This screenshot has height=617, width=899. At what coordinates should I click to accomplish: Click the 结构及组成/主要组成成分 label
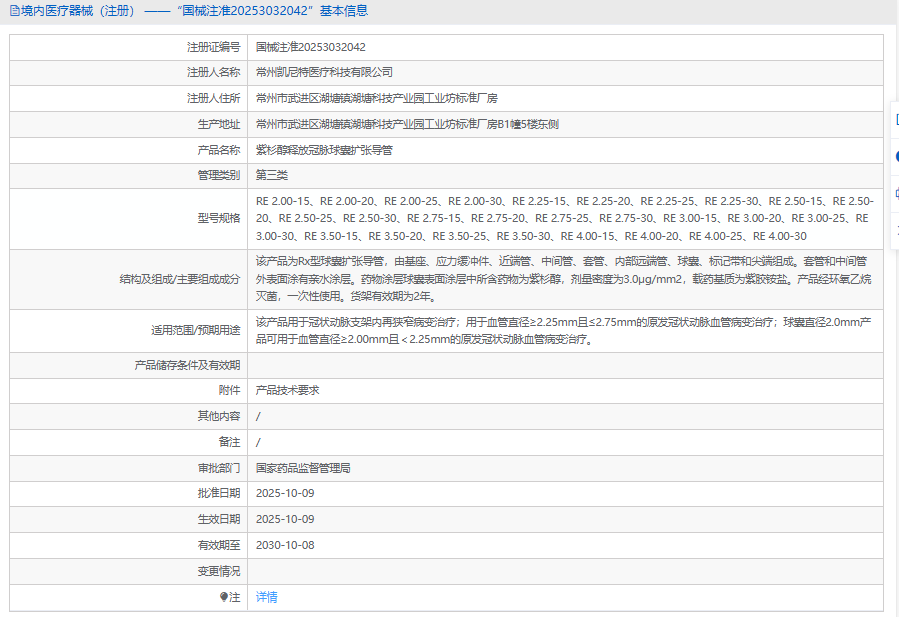click(x=179, y=279)
